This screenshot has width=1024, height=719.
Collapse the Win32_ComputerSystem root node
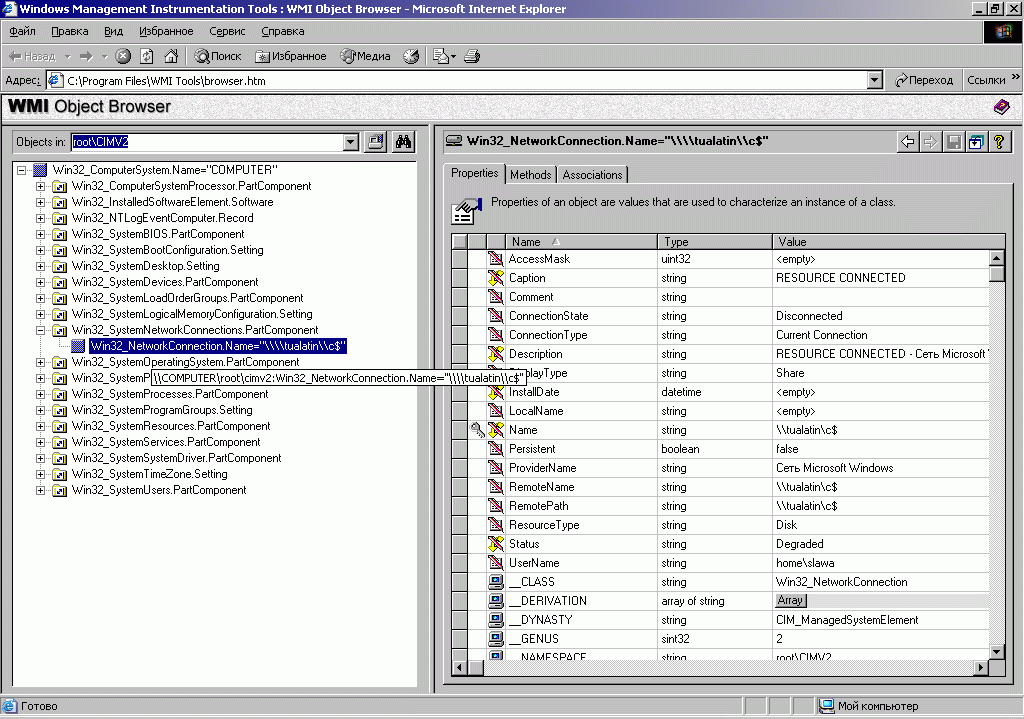[x=21, y=170]
